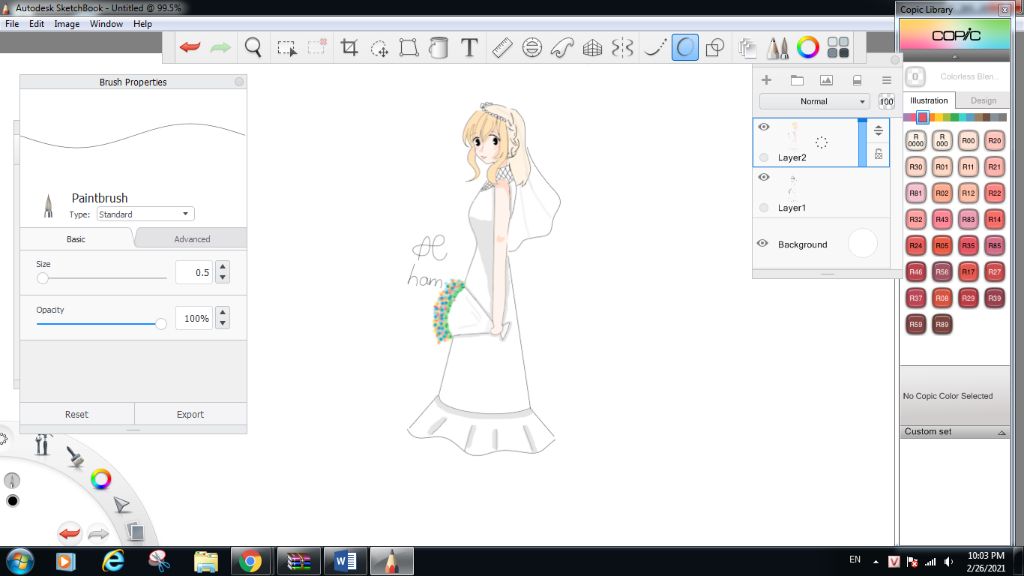1024x576 pixels.
Task: Hide Layer1 with its eye icon
Action: (763, 177)
